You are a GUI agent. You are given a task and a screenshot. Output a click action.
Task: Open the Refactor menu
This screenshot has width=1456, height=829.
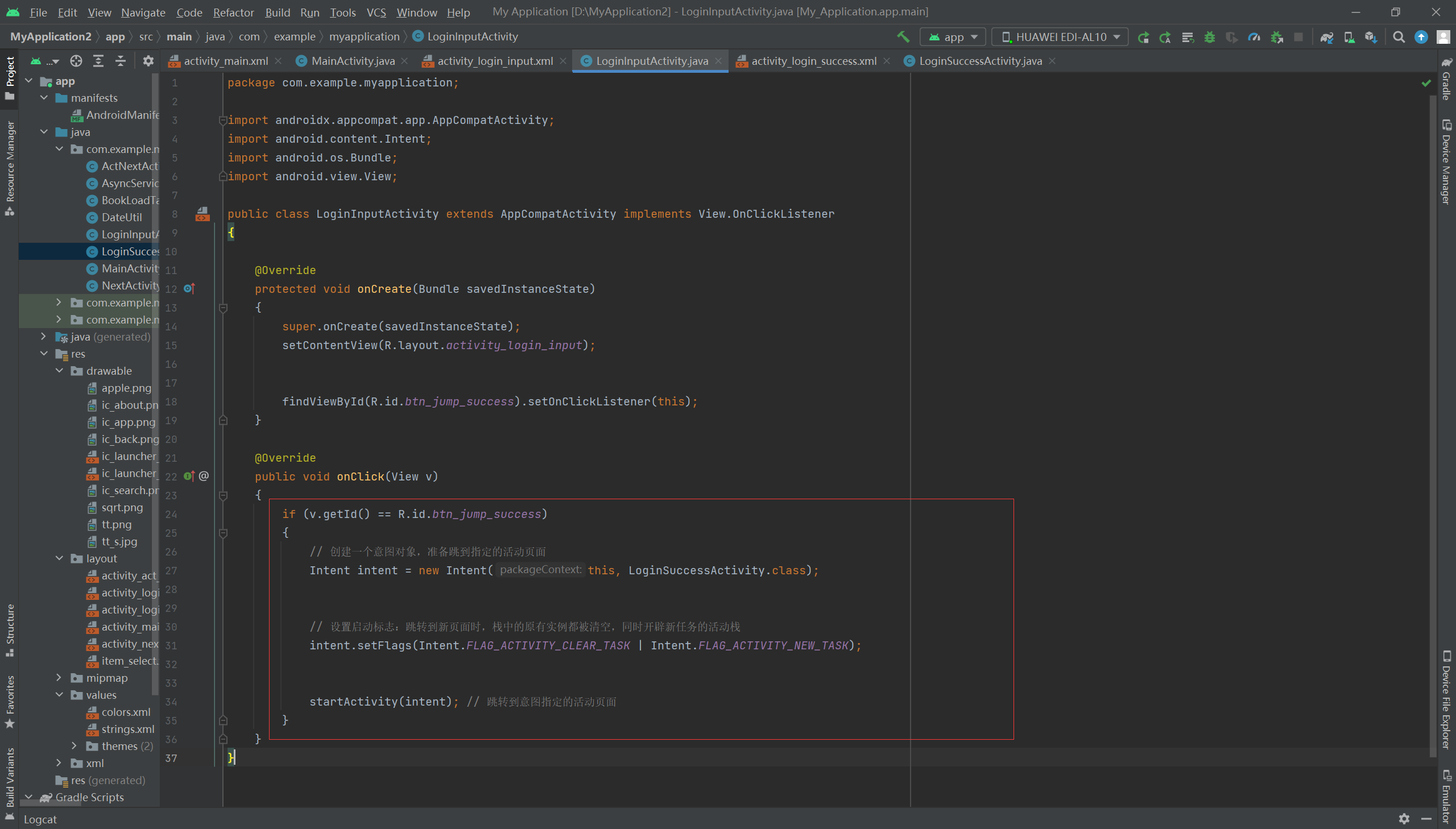[x=233, y=12]
